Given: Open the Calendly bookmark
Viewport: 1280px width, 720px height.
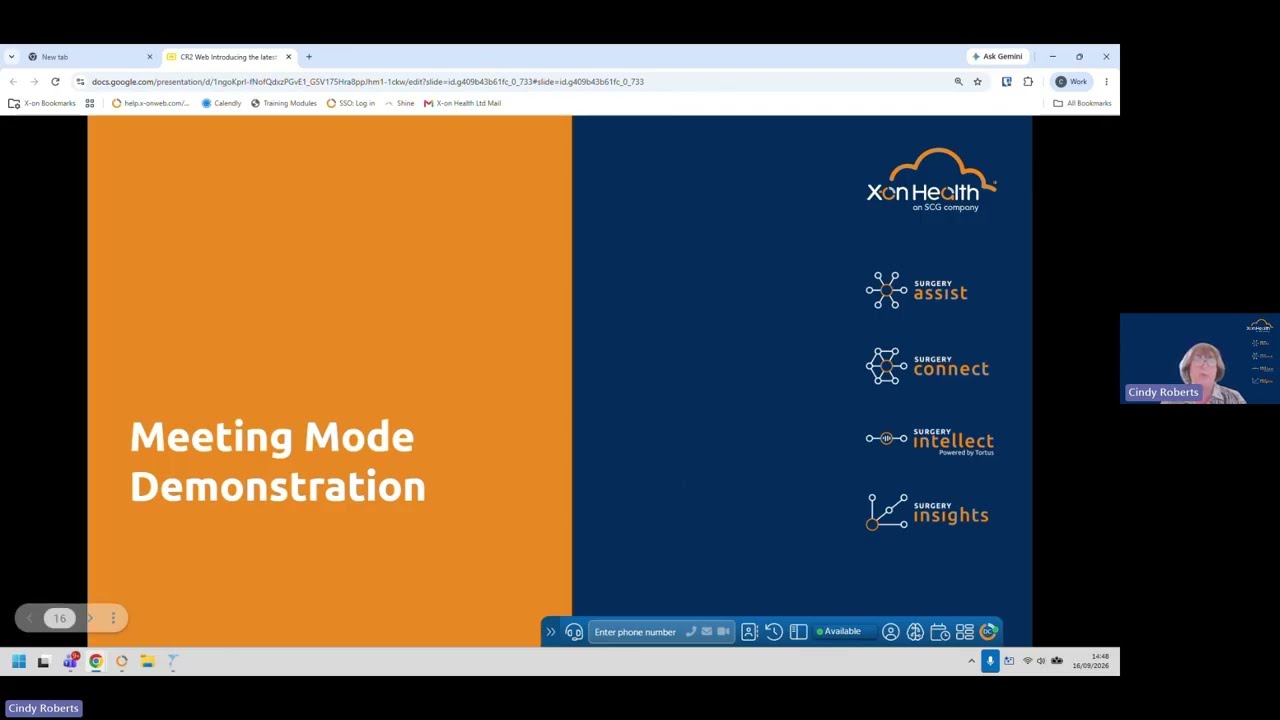Looking at the screenshot, I should point(221,103).
